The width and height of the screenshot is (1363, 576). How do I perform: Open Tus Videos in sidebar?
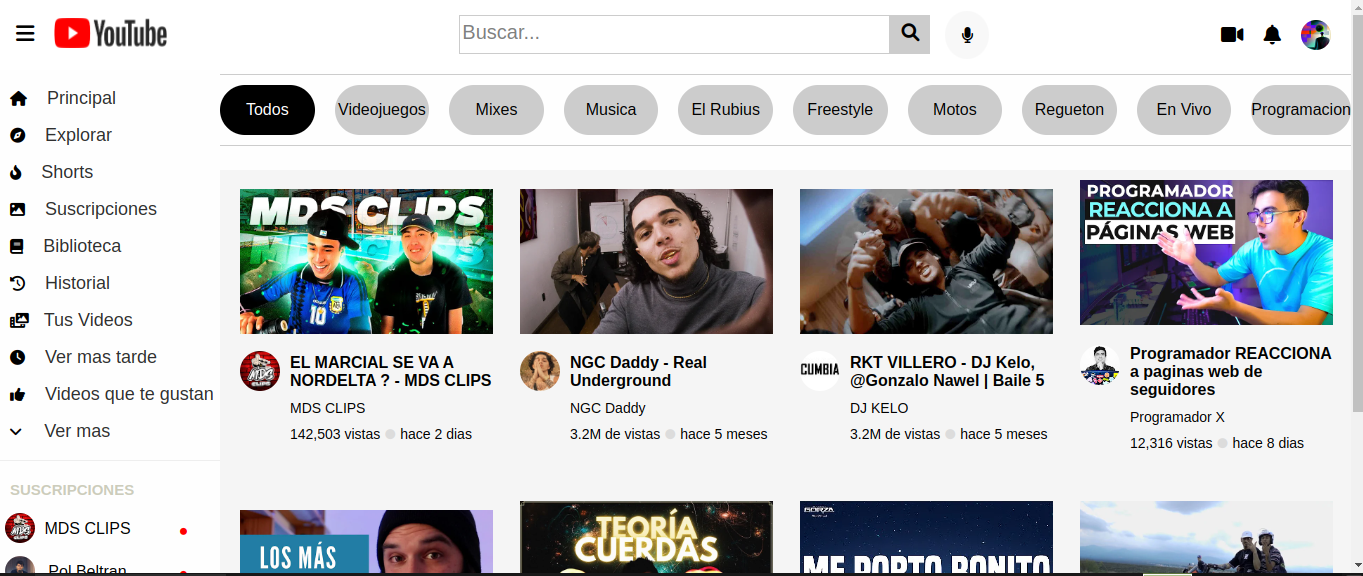point(88,320)
